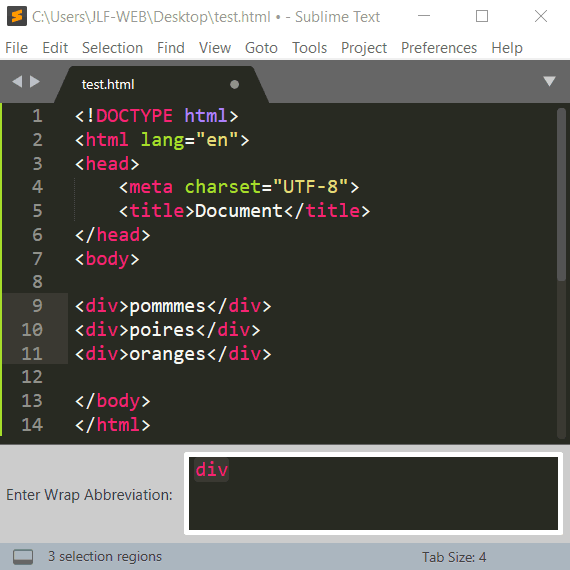The height and width of the screenshot is (570, 570).
Task: Click the text poires in the div
Action: [x=162, y=330]
